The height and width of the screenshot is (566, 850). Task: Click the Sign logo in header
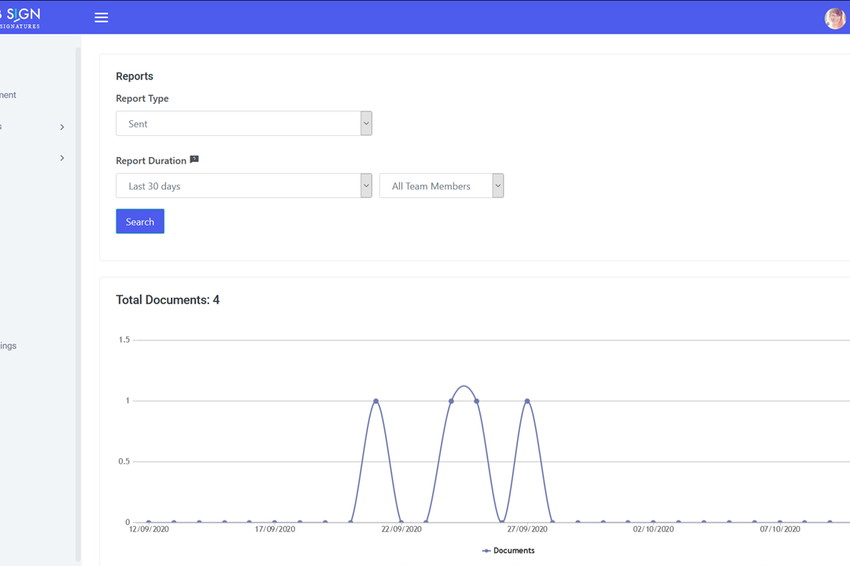pyautogui.click(x=20, y=18)
